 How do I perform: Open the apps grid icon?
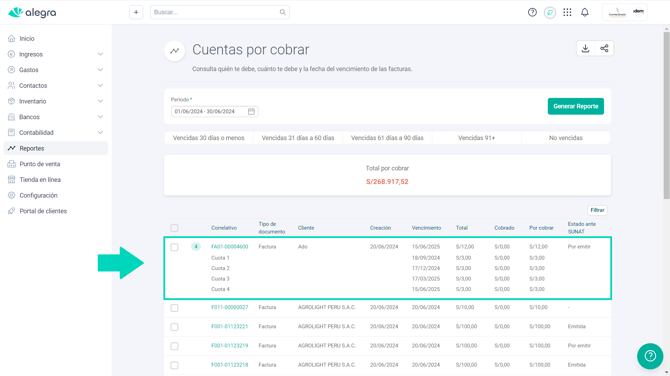pos(567,12)
